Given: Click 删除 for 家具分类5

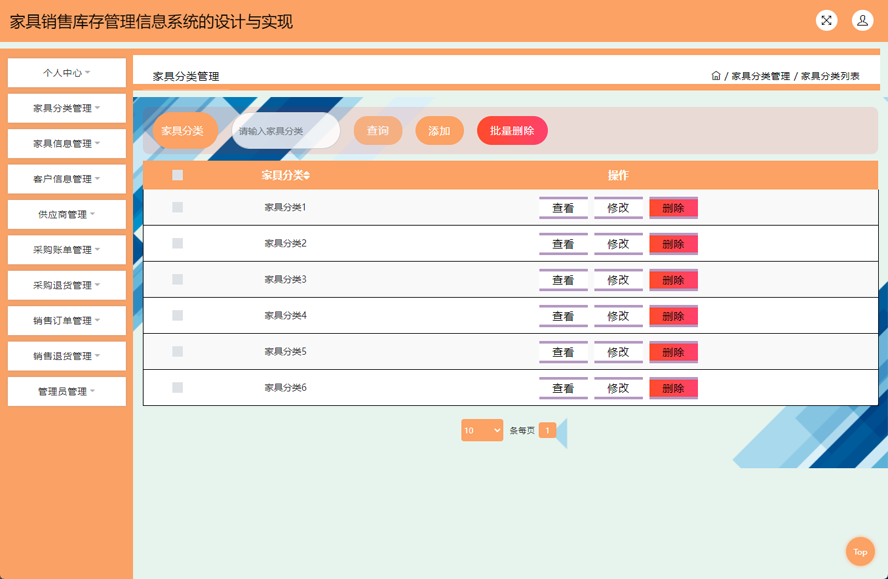Looking at the screenshot, I should click(x=673, y=352).
